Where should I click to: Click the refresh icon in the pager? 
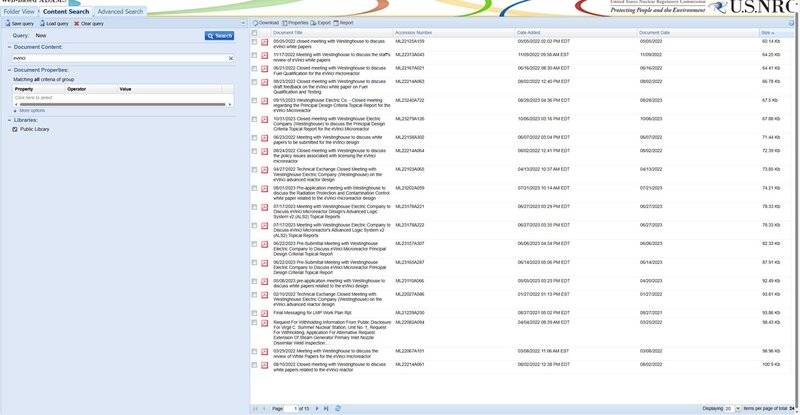[x=338, y=408]
